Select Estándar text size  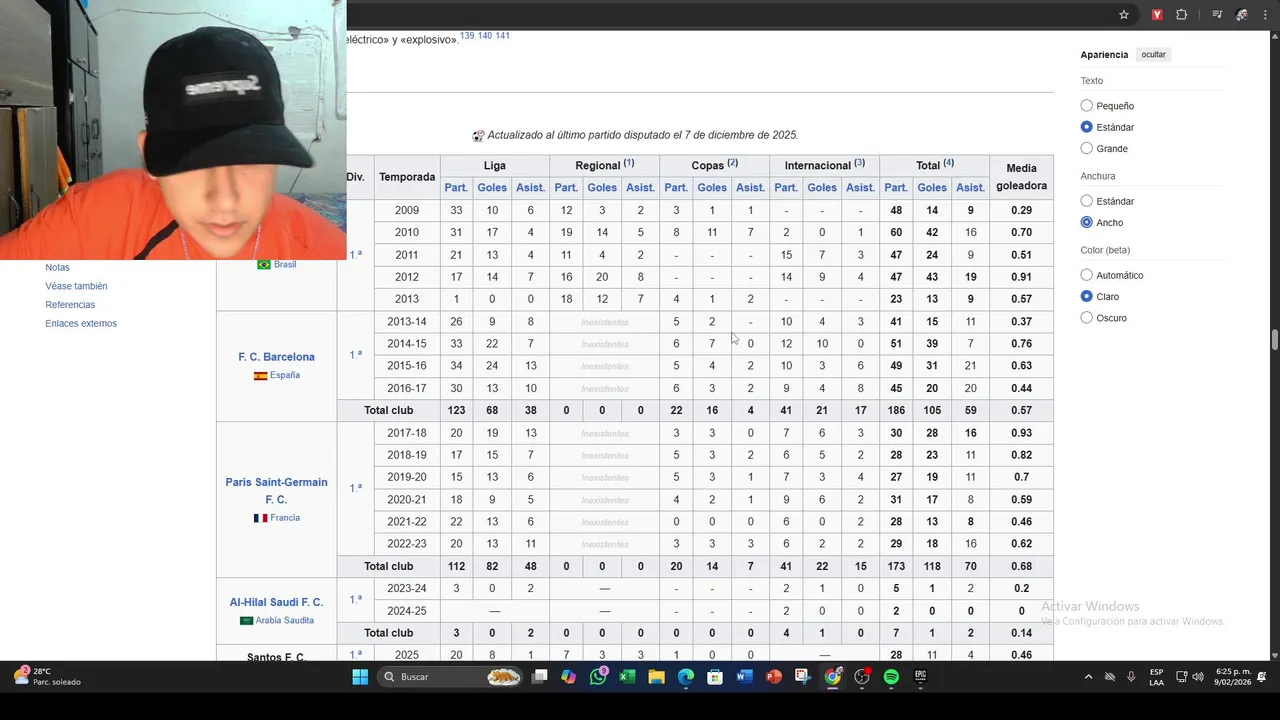coord(1087,127)
